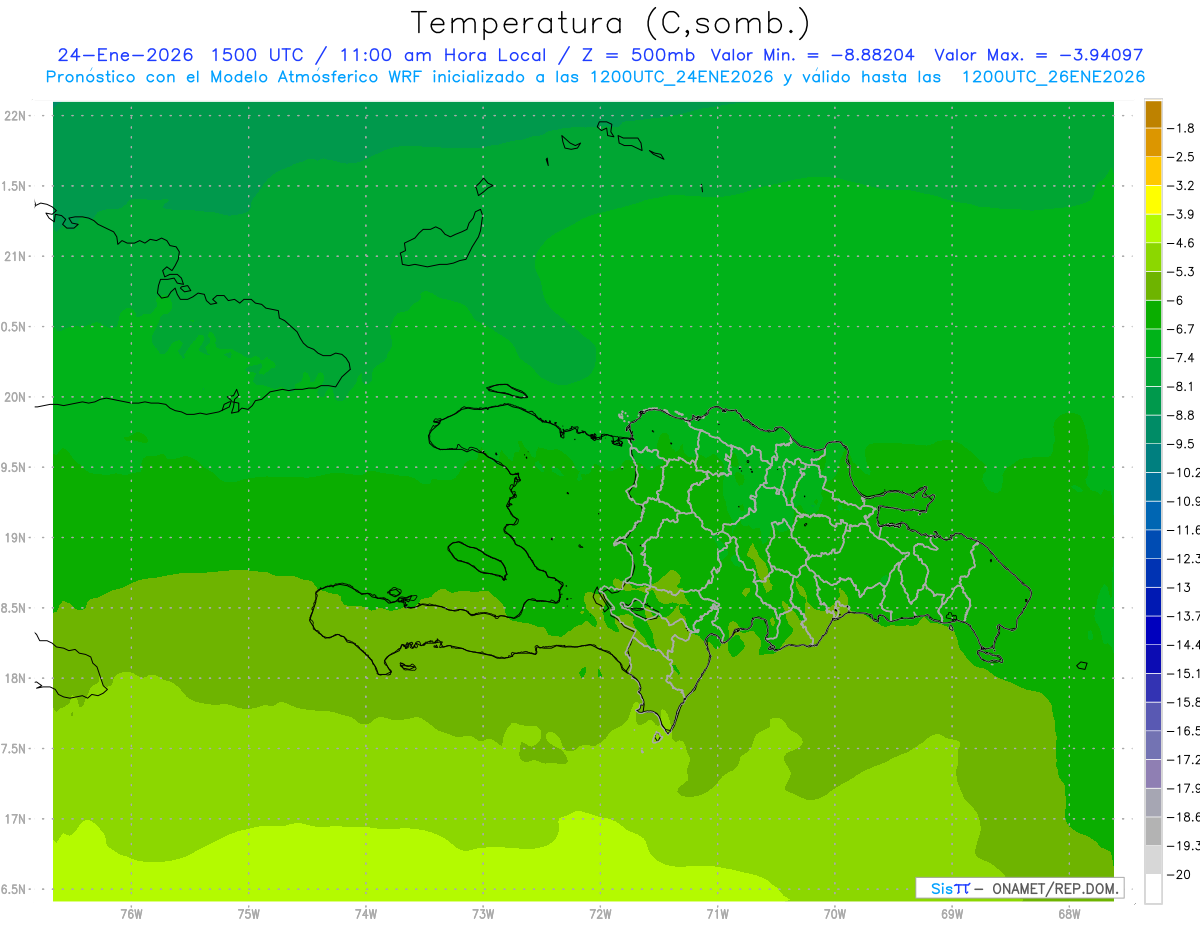Click the "70W" longitude label
The image size is (1200, 927).
click(x=835, y=914)
